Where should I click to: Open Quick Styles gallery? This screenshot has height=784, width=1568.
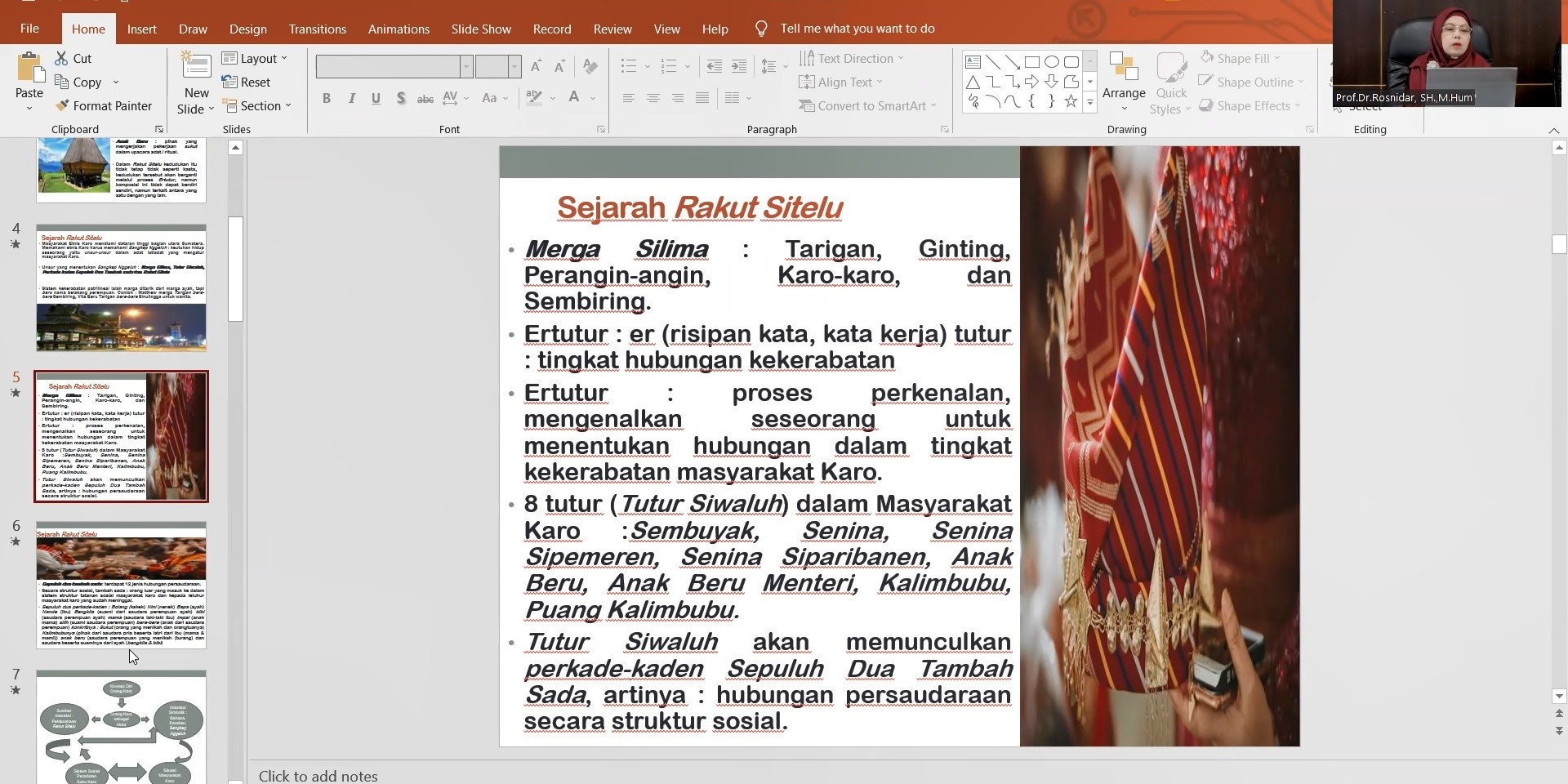(1171, 82)
